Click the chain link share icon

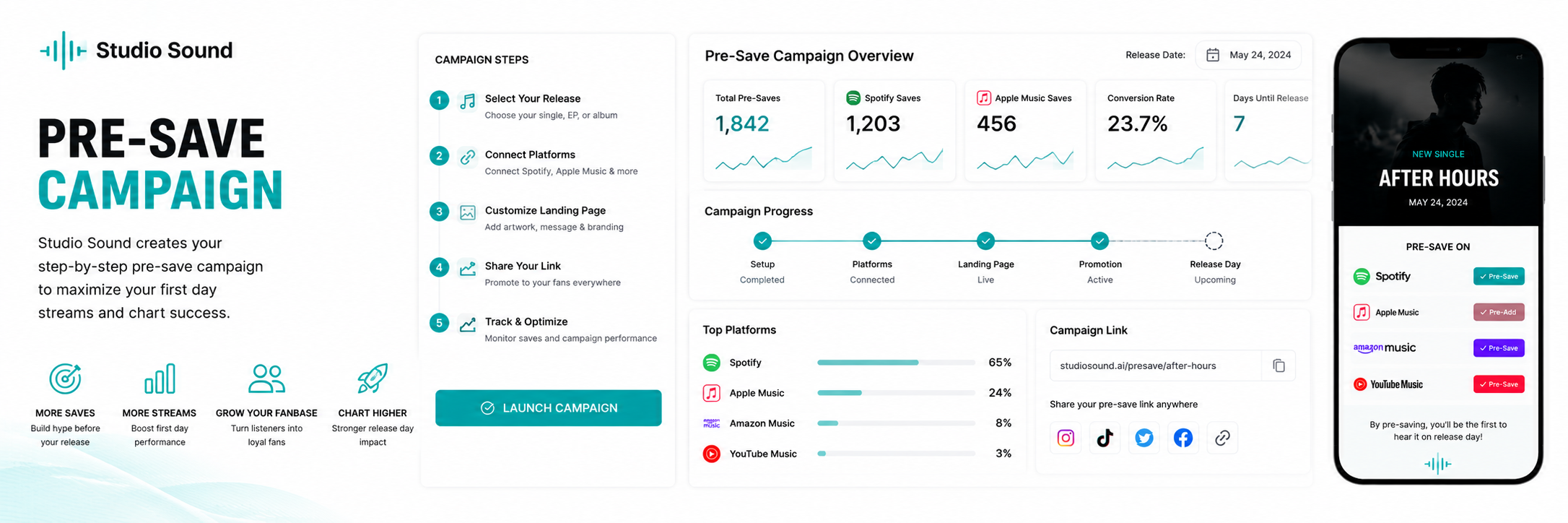(1222, 438)
